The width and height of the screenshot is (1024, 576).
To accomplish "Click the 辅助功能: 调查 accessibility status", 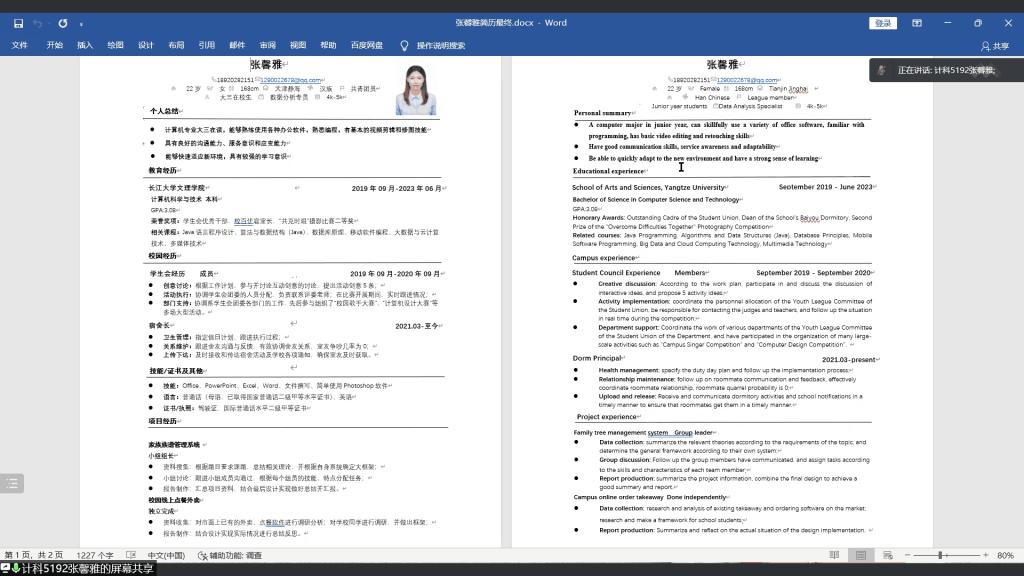I will tap(230, 555).
